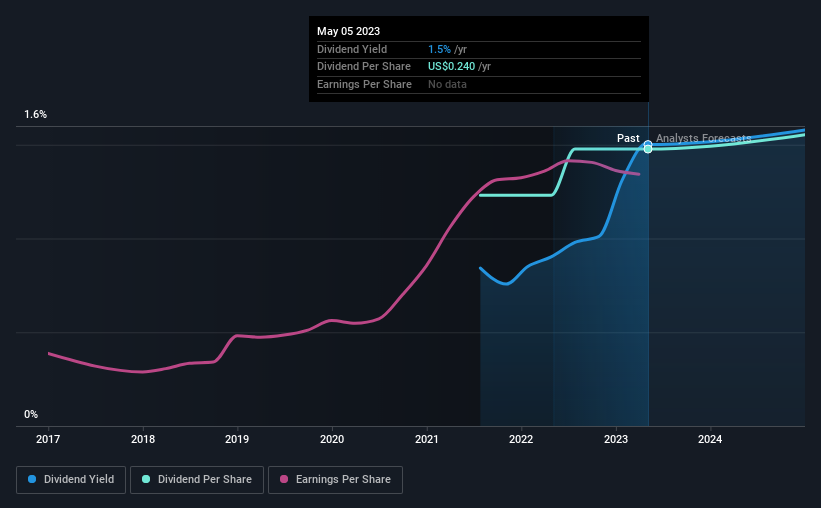Click the 1.6% y-axis label
Viewport: 821px width, 508px height.
click(x=36, y=115)
